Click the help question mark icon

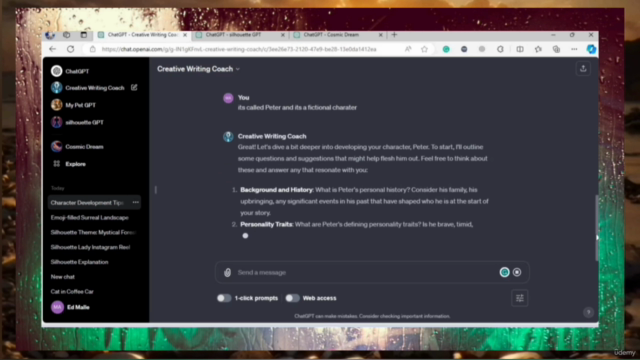pyautogui.click(x=588, y=312)
